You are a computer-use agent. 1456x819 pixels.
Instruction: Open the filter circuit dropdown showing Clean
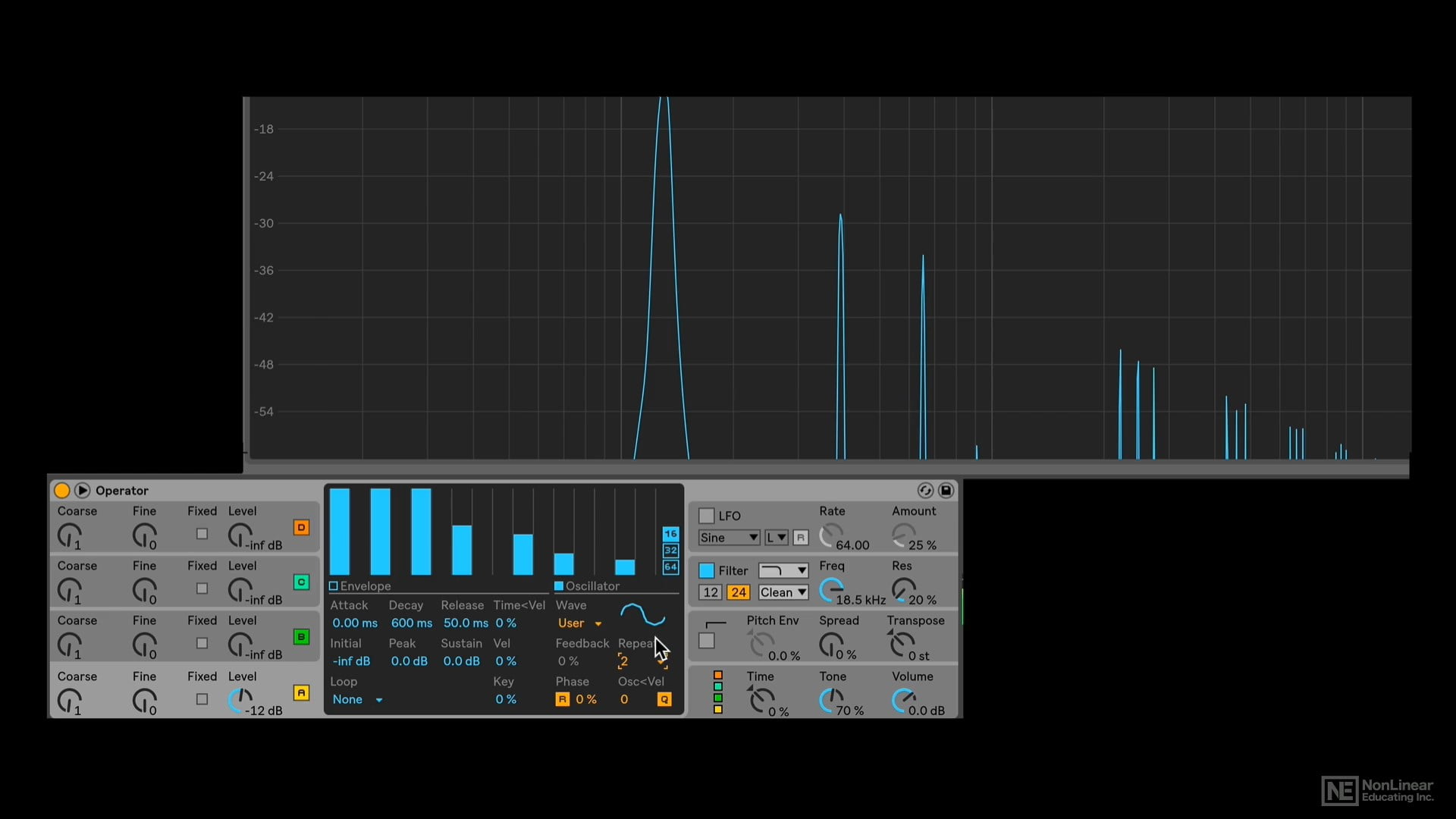[x=783, y=593]
